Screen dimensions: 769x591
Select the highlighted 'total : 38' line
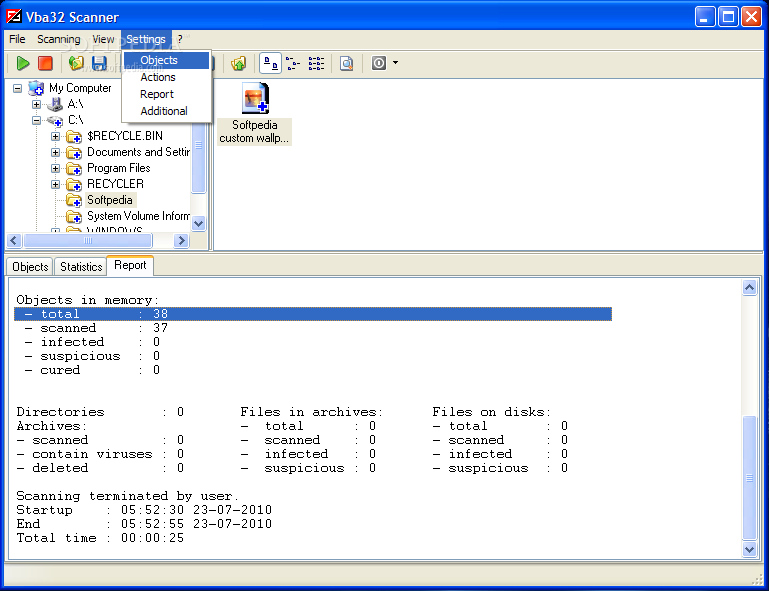point(313,314)
